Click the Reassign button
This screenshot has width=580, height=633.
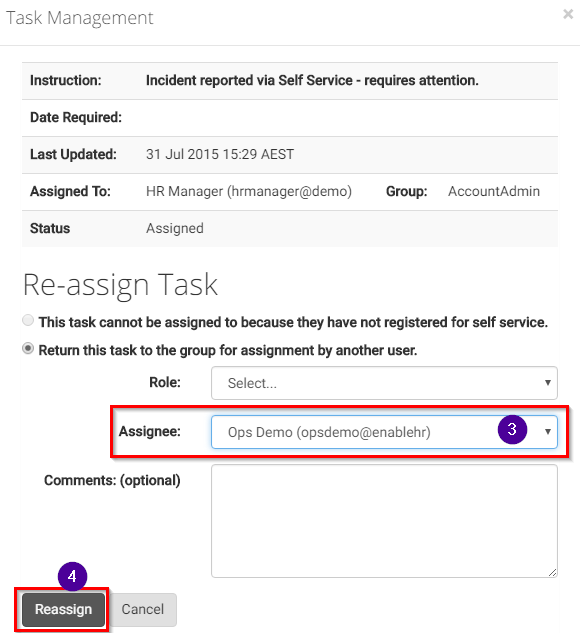[x=63, y=610]
